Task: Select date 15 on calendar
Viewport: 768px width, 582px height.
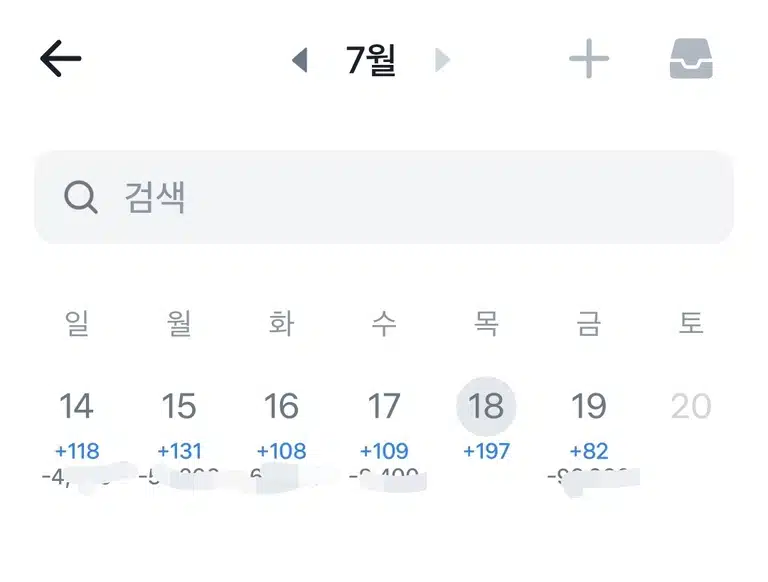Action: [x=179, y=406]
